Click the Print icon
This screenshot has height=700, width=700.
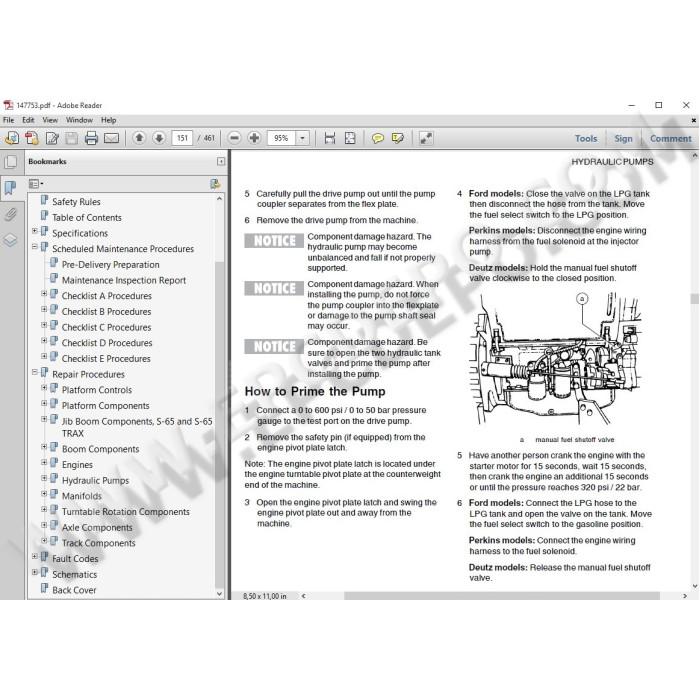point(91,138)
